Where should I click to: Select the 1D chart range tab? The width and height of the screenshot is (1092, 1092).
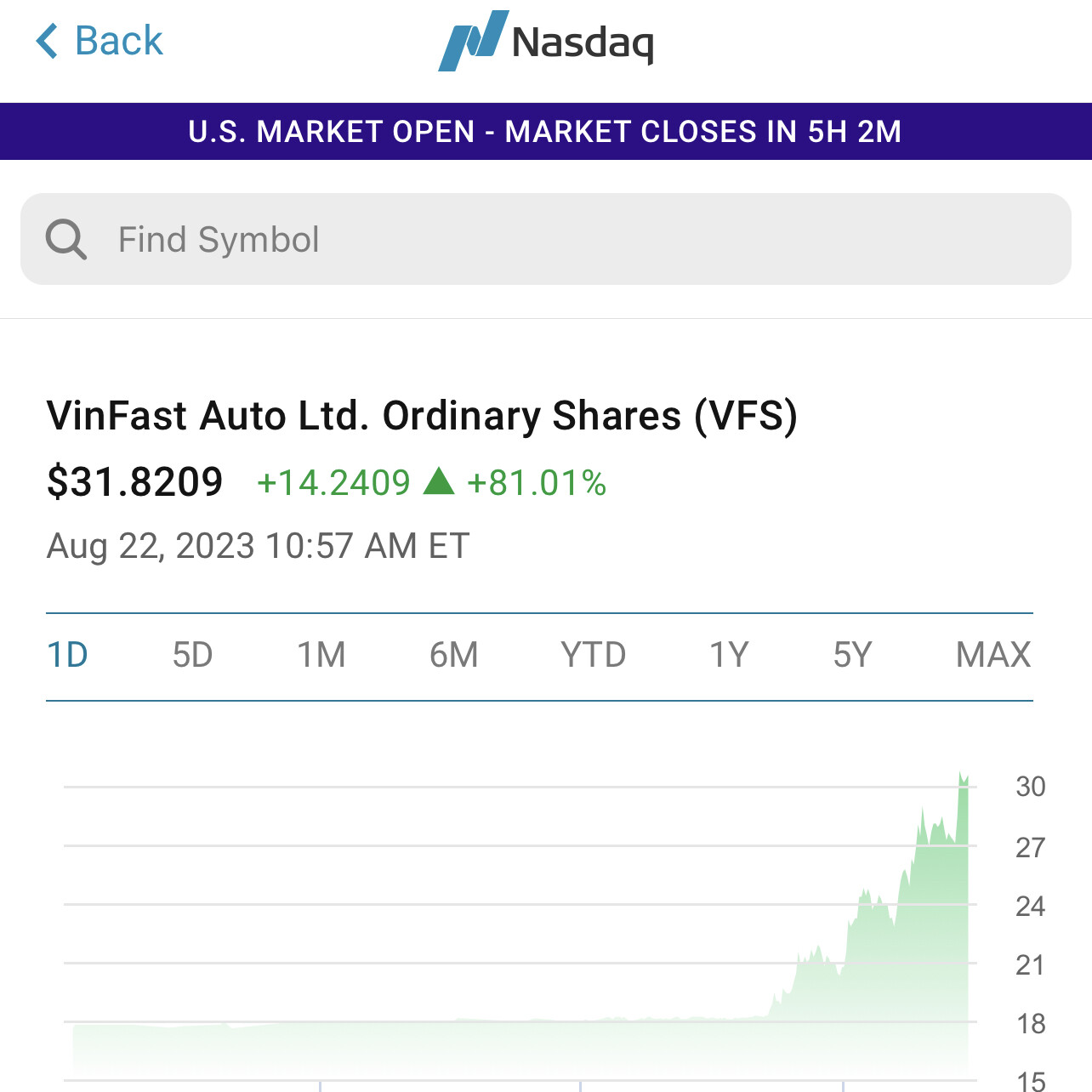point(68,656)
